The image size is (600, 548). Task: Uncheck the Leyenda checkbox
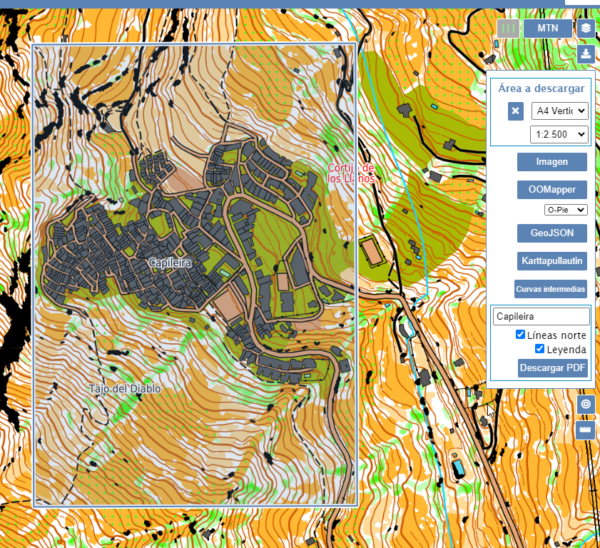pos(540,349)
